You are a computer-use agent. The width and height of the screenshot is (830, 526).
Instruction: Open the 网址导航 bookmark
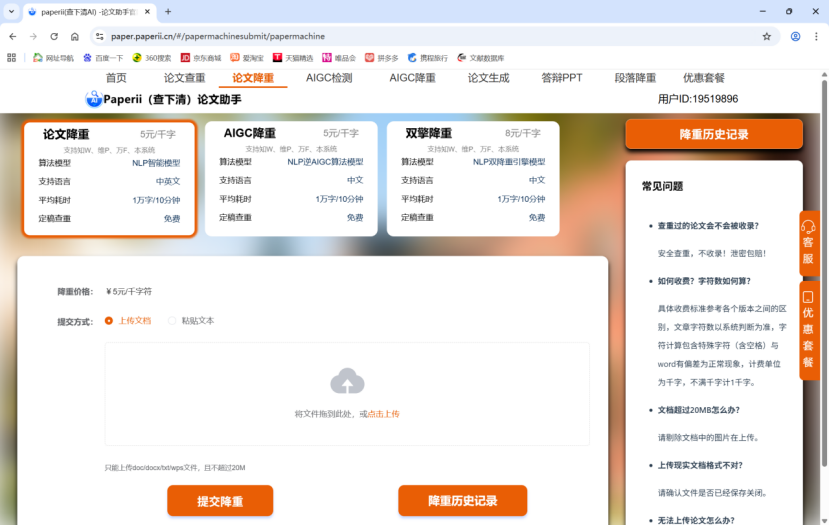tap(53, 58)
